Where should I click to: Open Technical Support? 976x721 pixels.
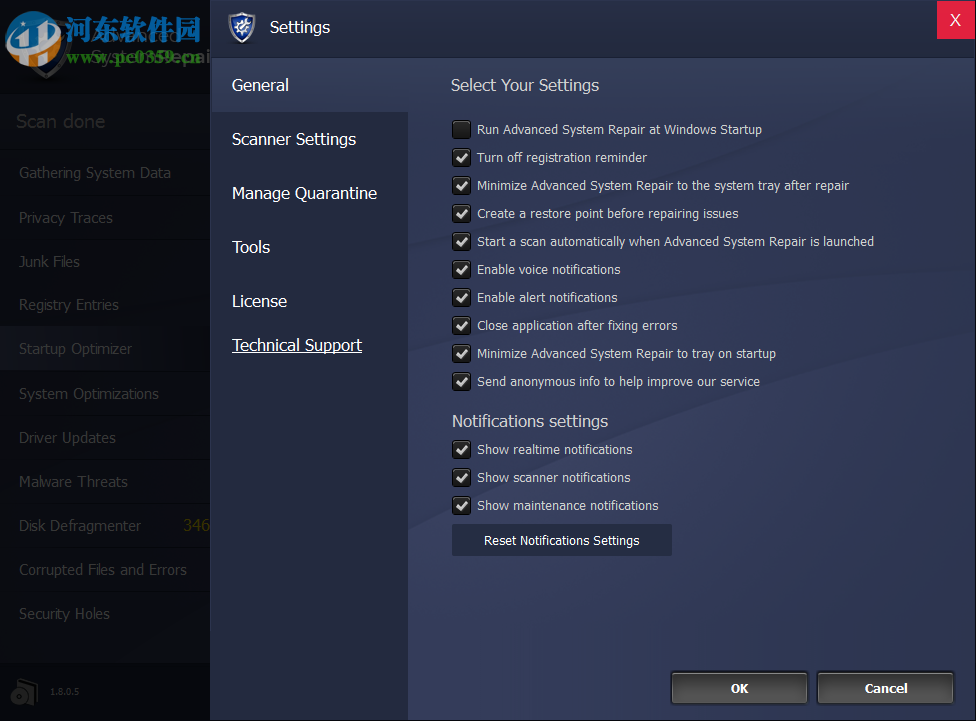tap(296, 345)
